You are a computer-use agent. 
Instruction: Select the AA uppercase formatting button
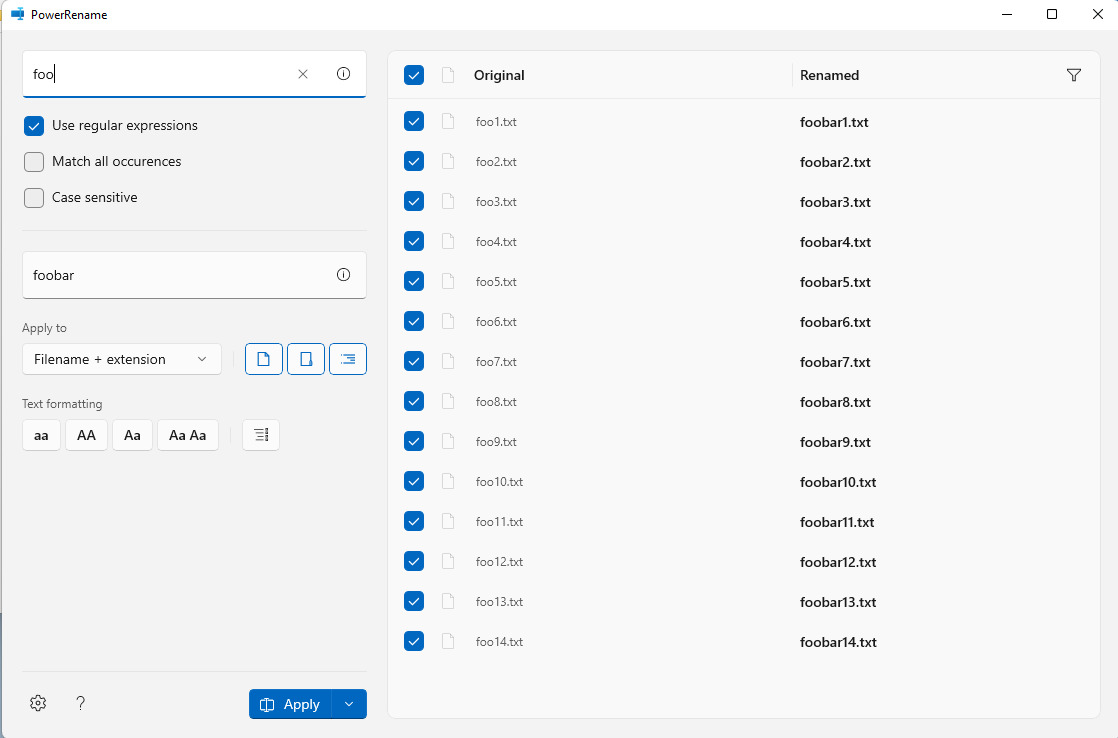[x=86, y=435]
